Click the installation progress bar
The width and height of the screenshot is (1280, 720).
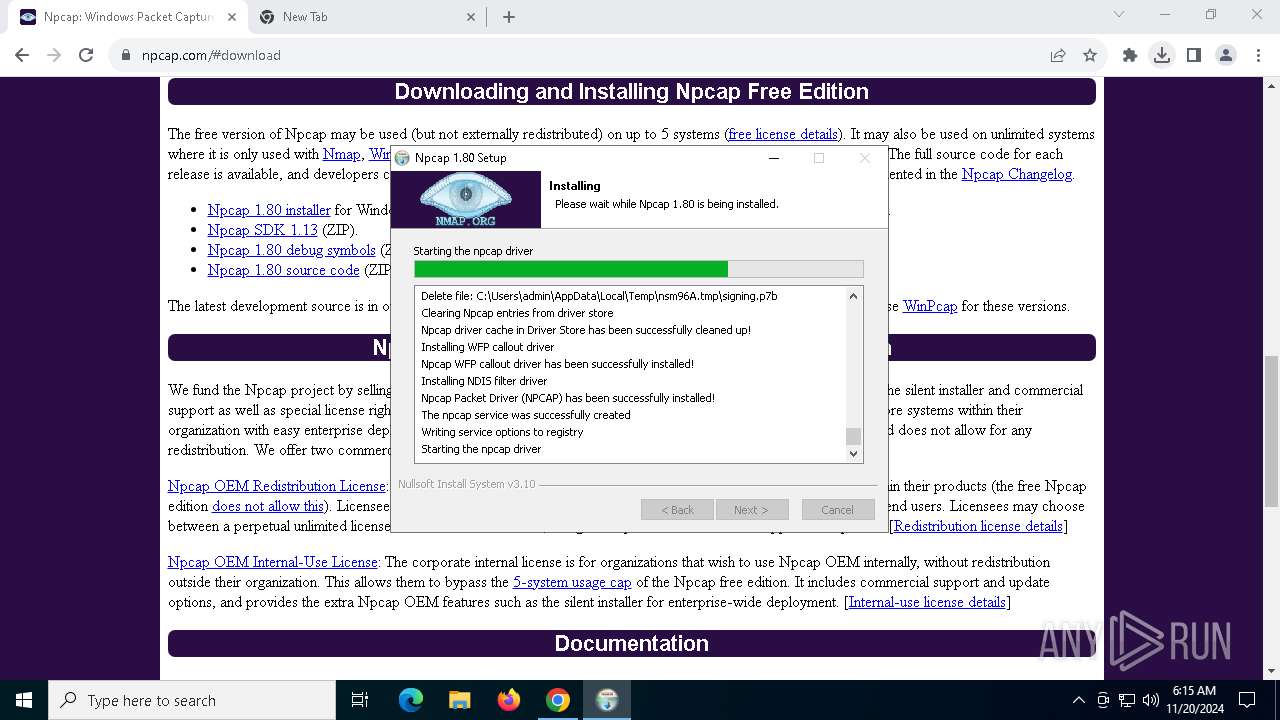[638, 269]
